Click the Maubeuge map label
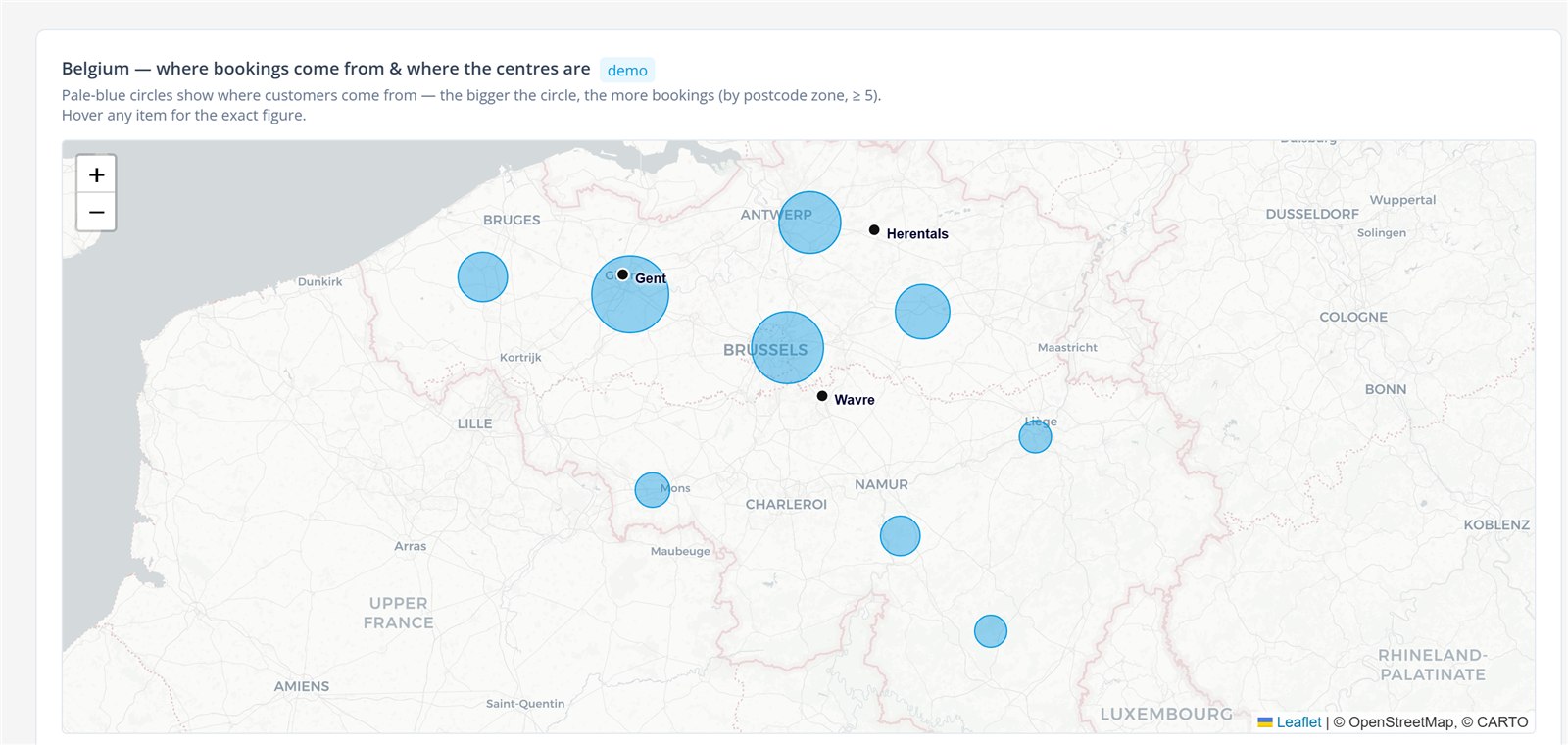The image size is (1568, 745). tap(680, 552)
